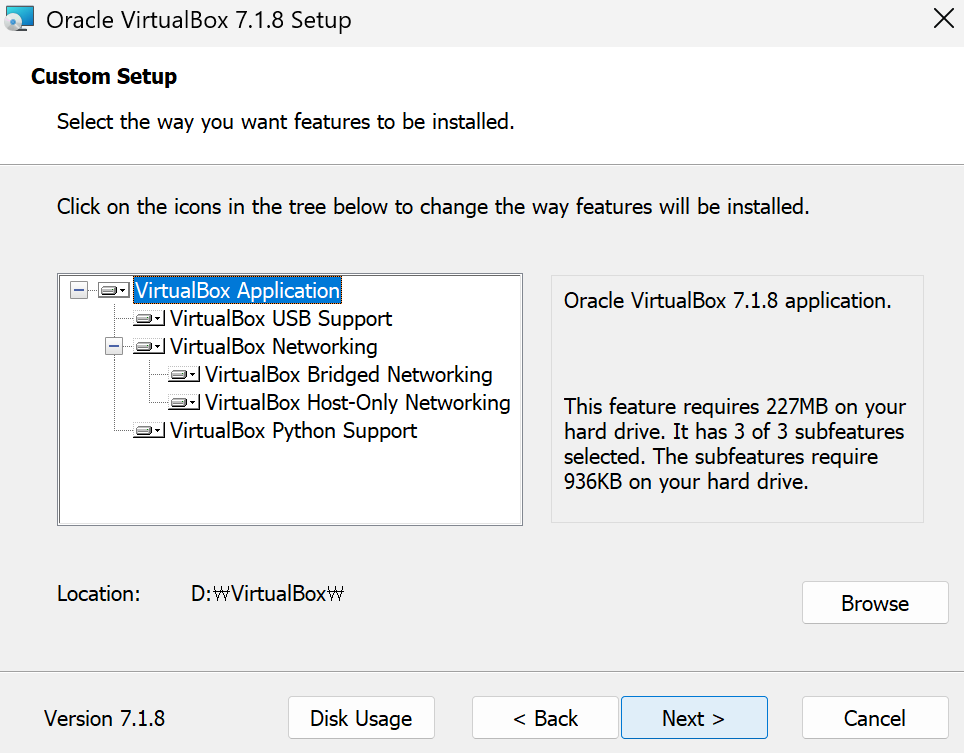Collapse the VirtualBox Application tree node
Viewport: 964px width, 753px height.
tap(79, 290)
